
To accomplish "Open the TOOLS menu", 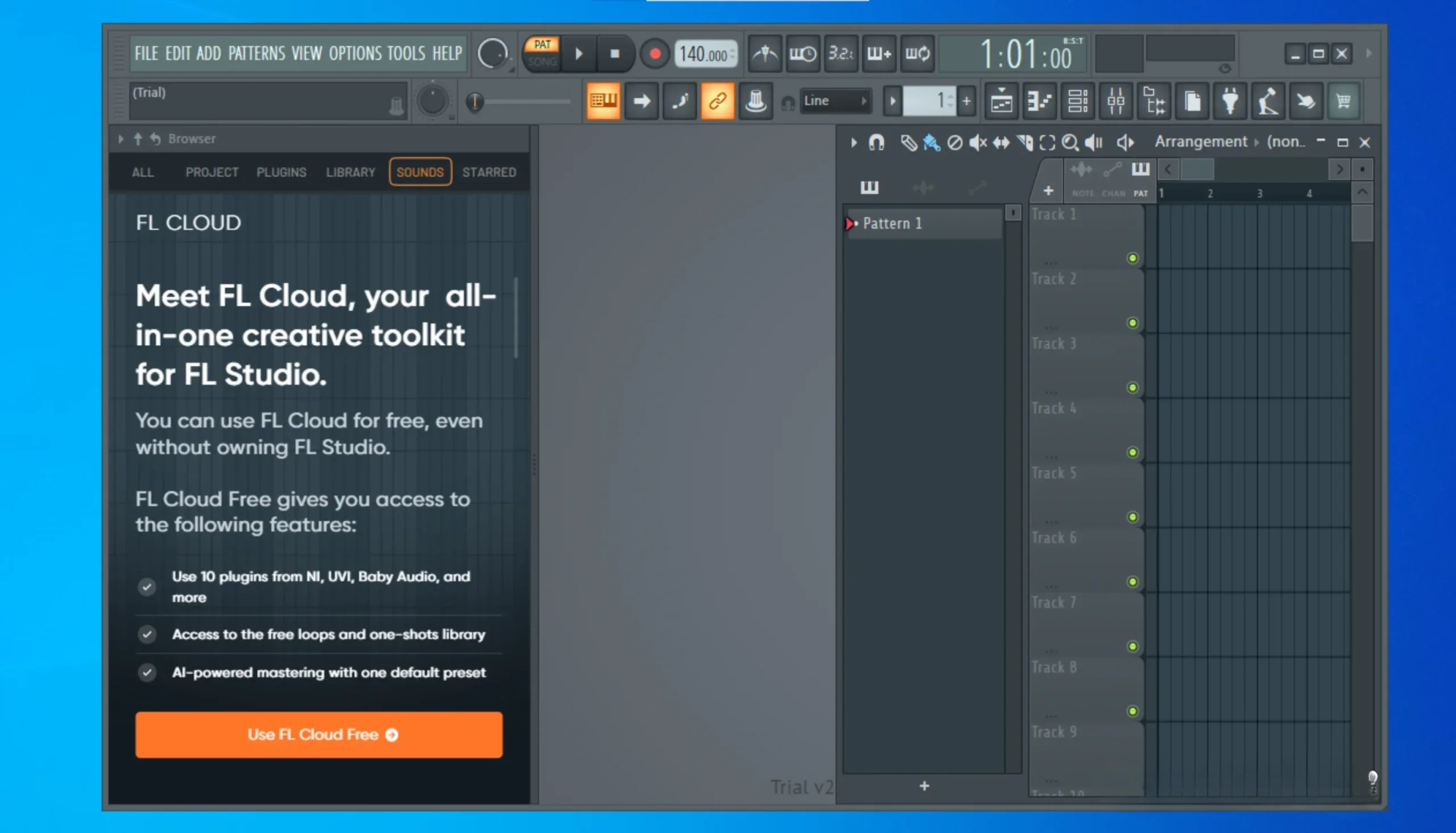I will point(406,53).
